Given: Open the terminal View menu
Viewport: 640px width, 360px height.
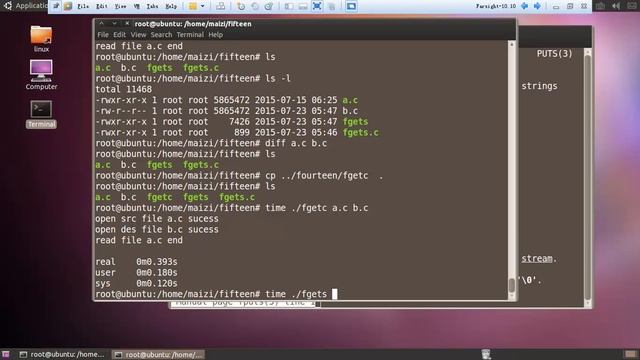Looking at the screenshot, I should (x=138, y=35).
